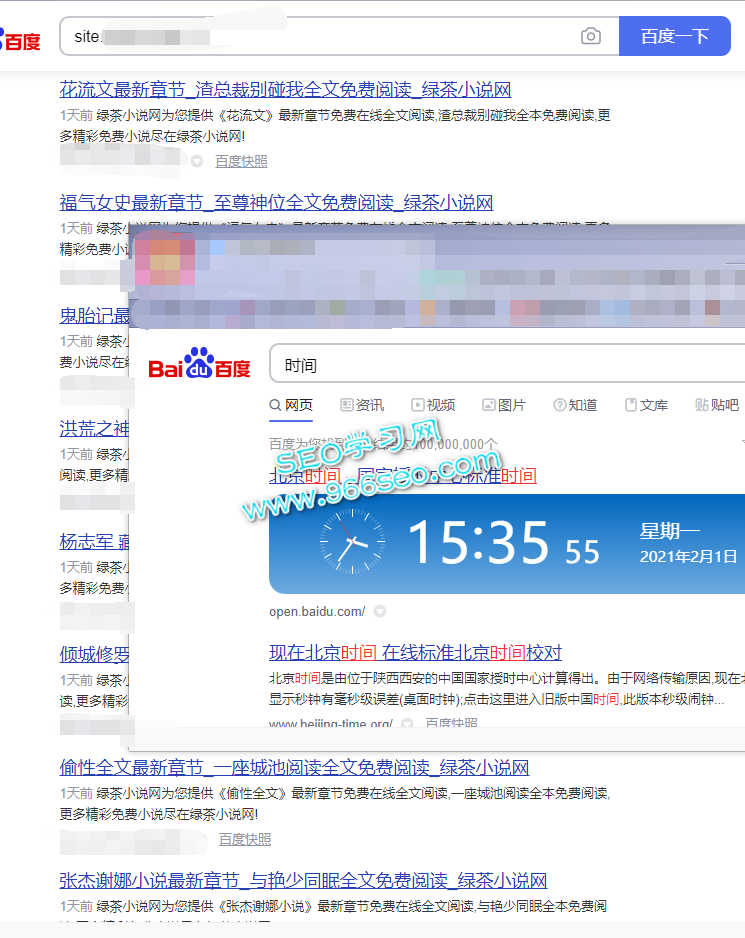The image size is (745, 938).
Task: Click the 贴 icon beside 贴吧
Action: click(702, 405)
